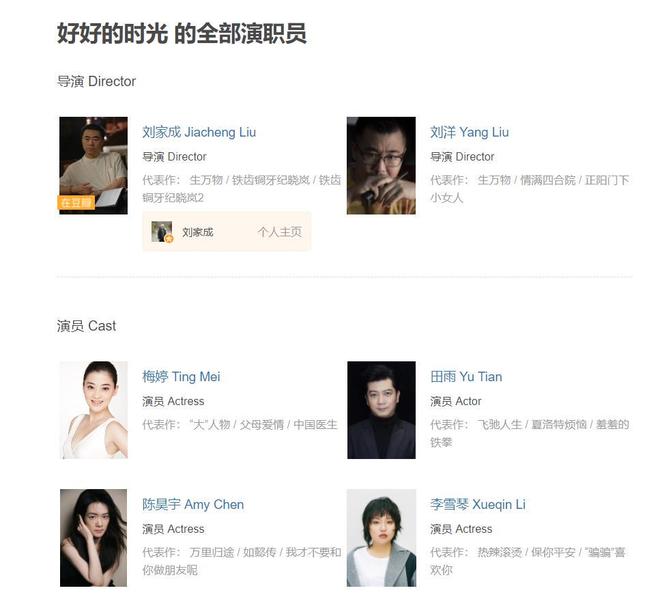The image size is (660, 597).
Task: Click Xueqin Li's portrait photo
Action: pos(381,538)
